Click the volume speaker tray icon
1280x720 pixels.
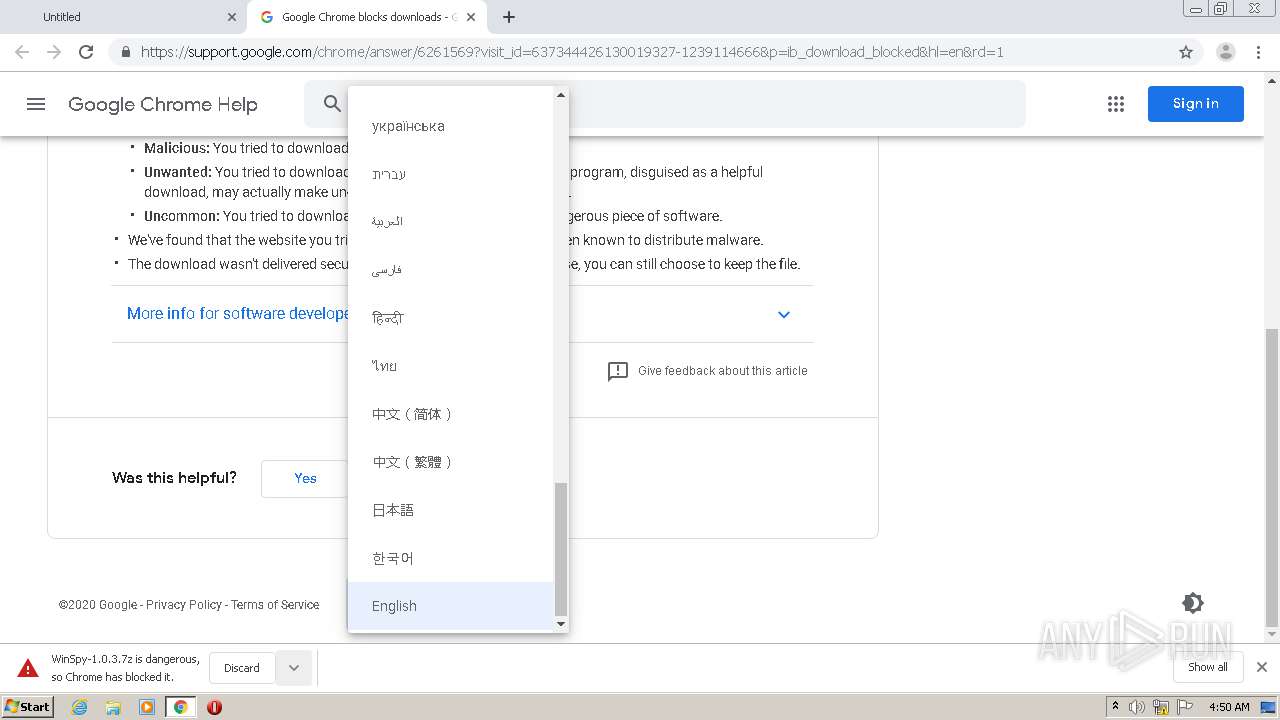pyautogui.click(x=1137, y=707)
